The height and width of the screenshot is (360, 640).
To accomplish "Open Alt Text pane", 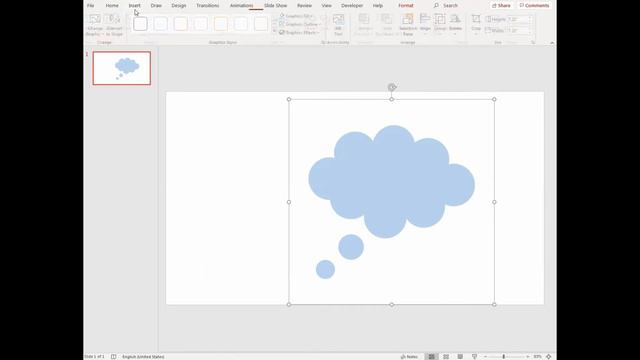I will click(x=338, y=25).
